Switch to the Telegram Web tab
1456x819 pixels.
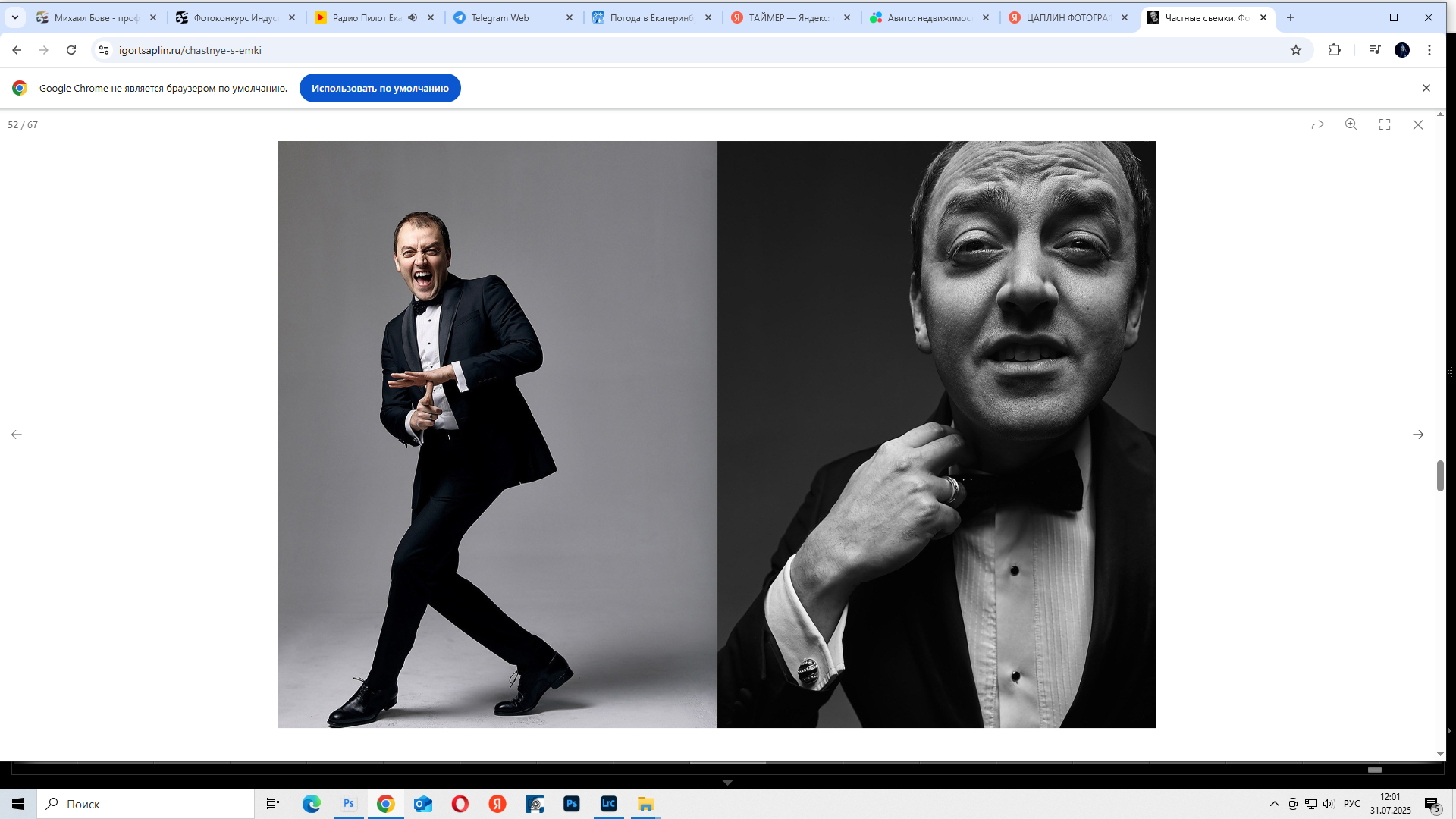tap(500, 17)
